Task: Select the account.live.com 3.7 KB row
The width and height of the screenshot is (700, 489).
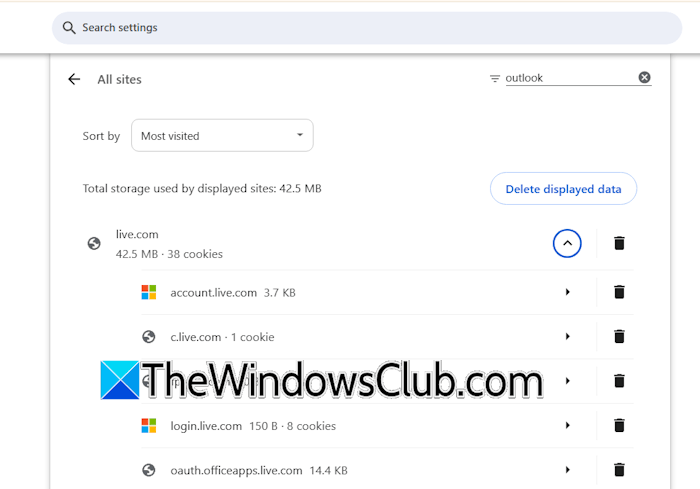Action: (387, 292)
